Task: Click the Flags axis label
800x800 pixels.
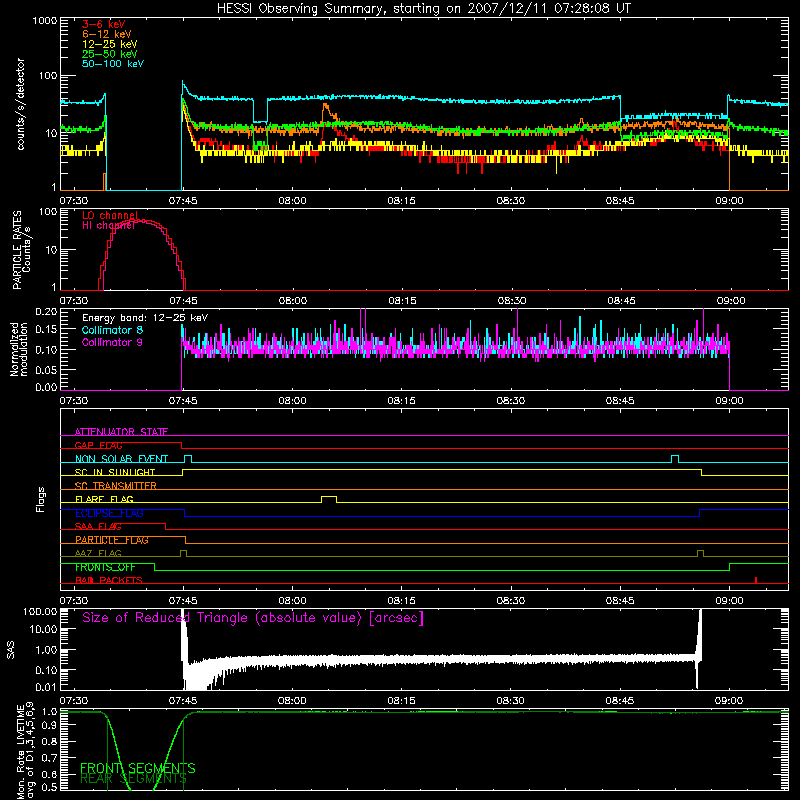Action: [41, 499]
